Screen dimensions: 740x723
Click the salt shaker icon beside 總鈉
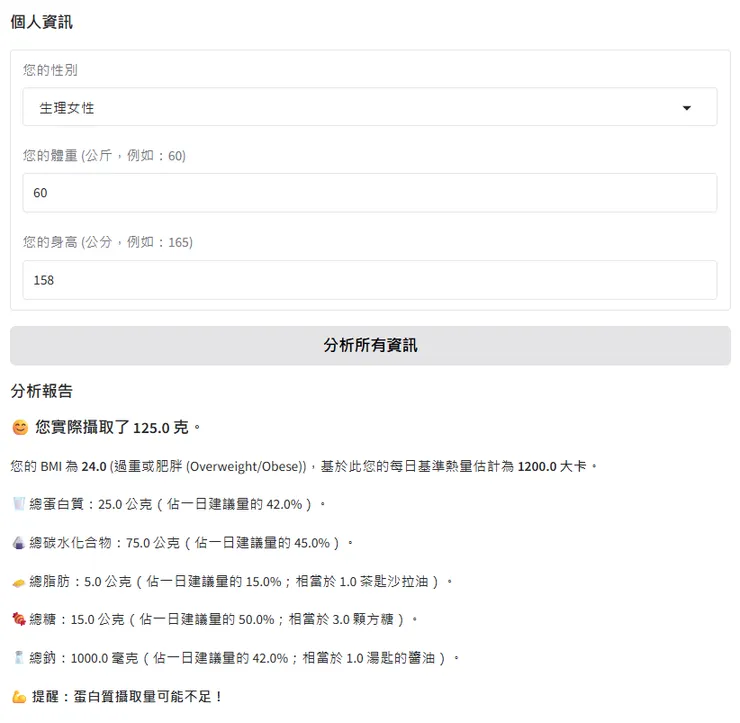coord(19,657)
